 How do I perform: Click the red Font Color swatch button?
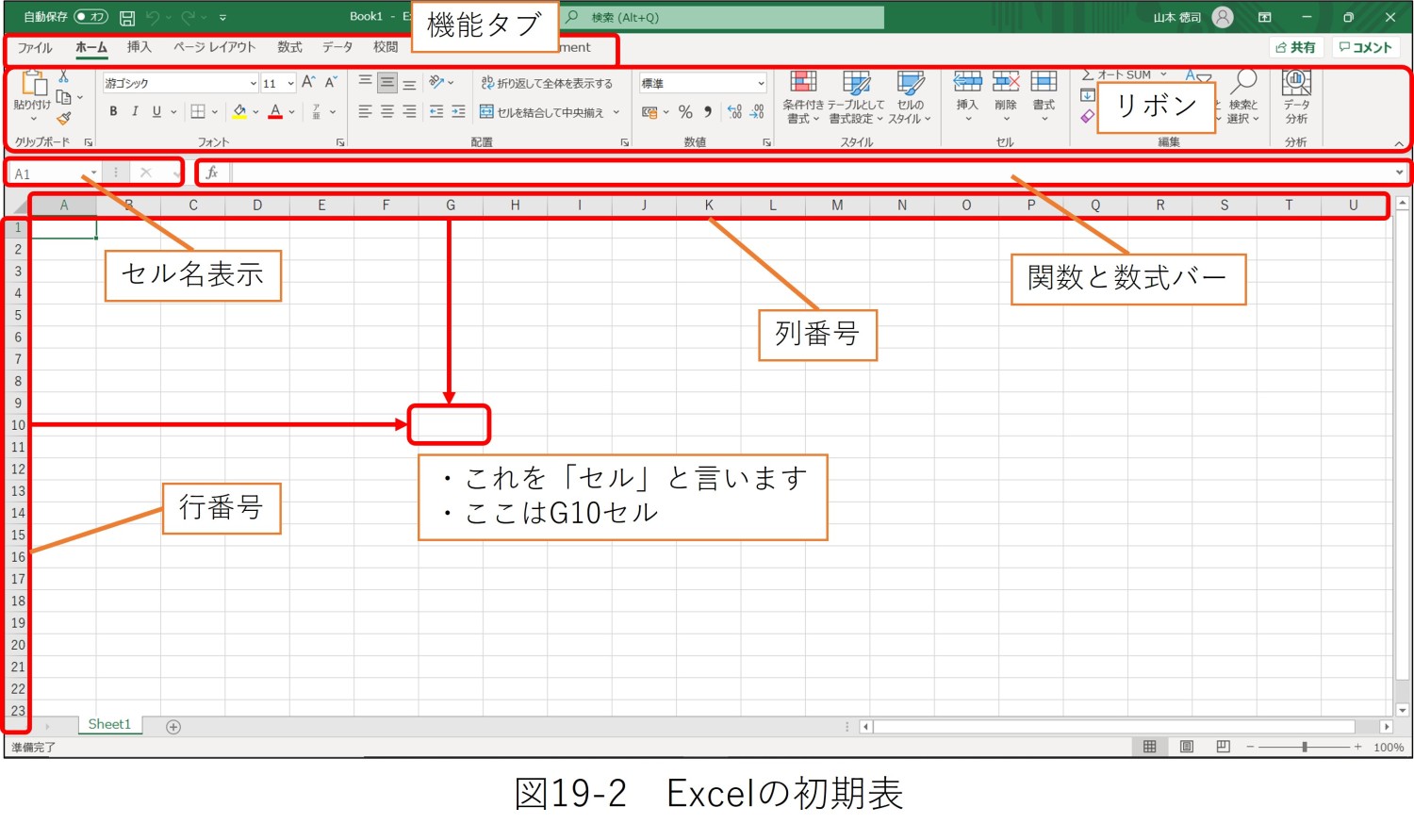tap(275, 111)
